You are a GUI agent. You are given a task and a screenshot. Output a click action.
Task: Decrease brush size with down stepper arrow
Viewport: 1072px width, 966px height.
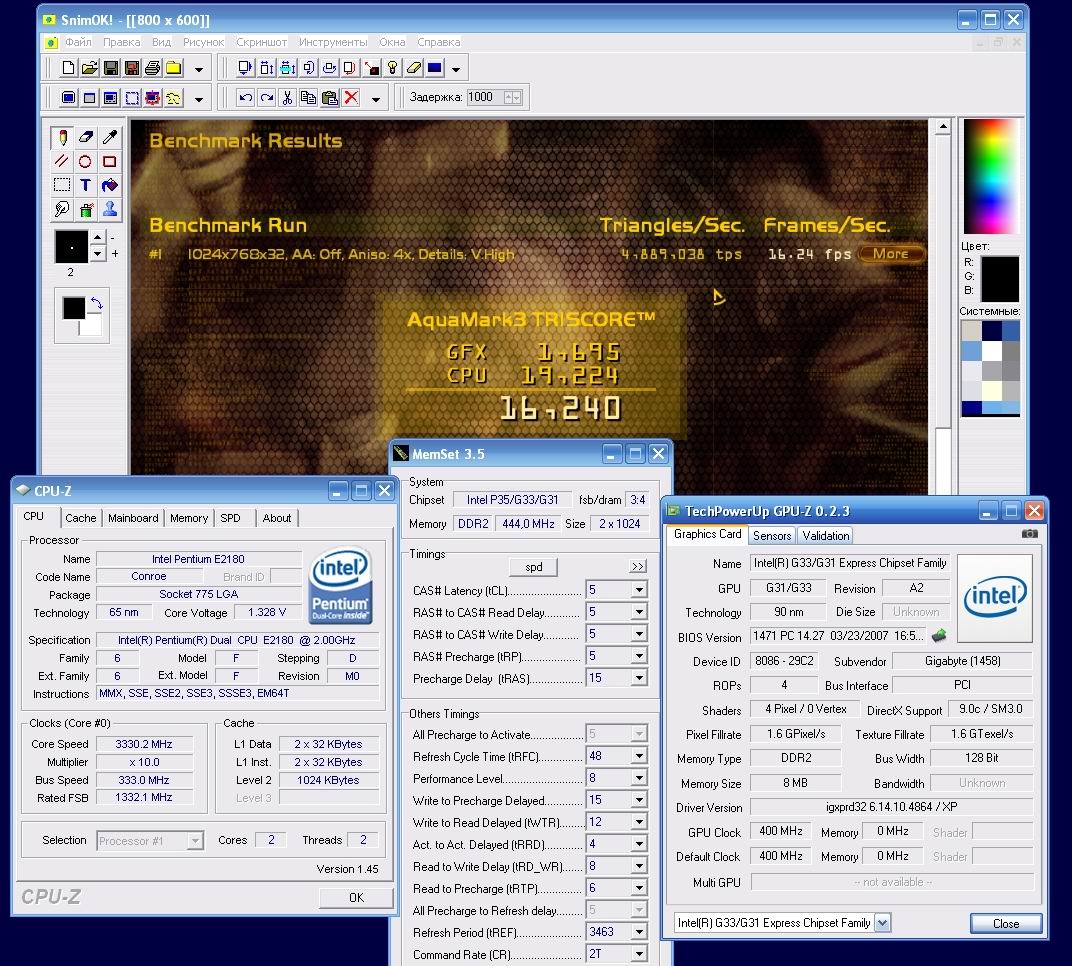point(98,254)
